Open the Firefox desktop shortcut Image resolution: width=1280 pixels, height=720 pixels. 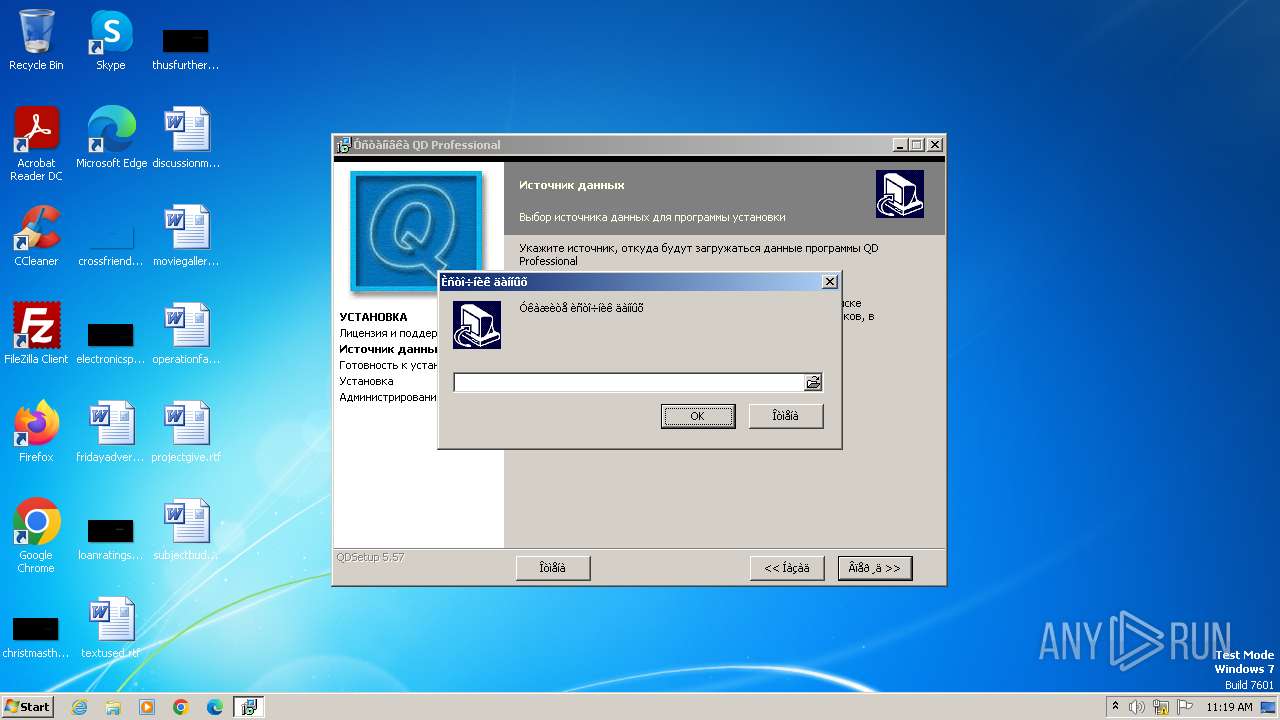pos(36,432)
